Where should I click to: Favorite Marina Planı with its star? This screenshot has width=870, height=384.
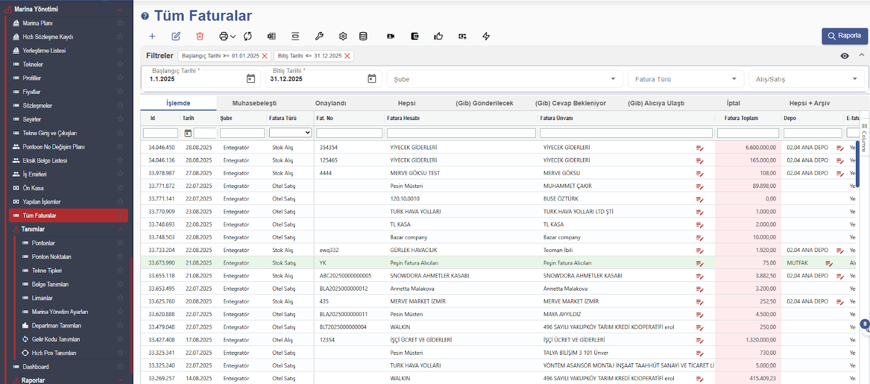(x=120, y=23)
